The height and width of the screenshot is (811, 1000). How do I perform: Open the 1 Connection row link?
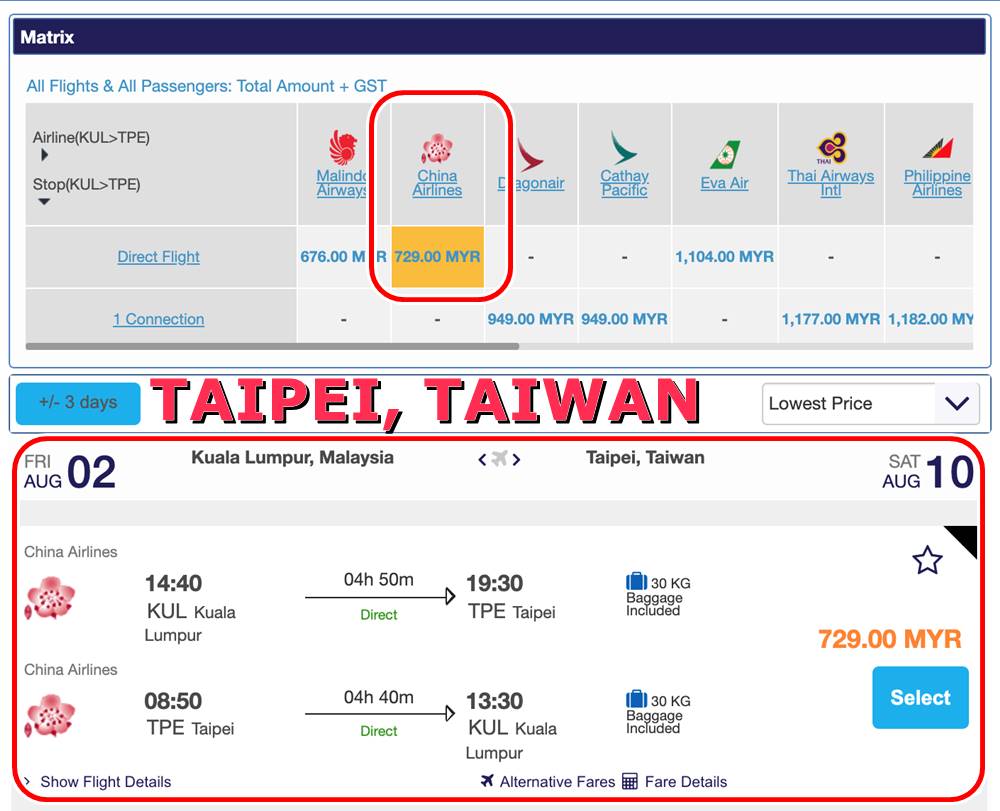(159, 319)
